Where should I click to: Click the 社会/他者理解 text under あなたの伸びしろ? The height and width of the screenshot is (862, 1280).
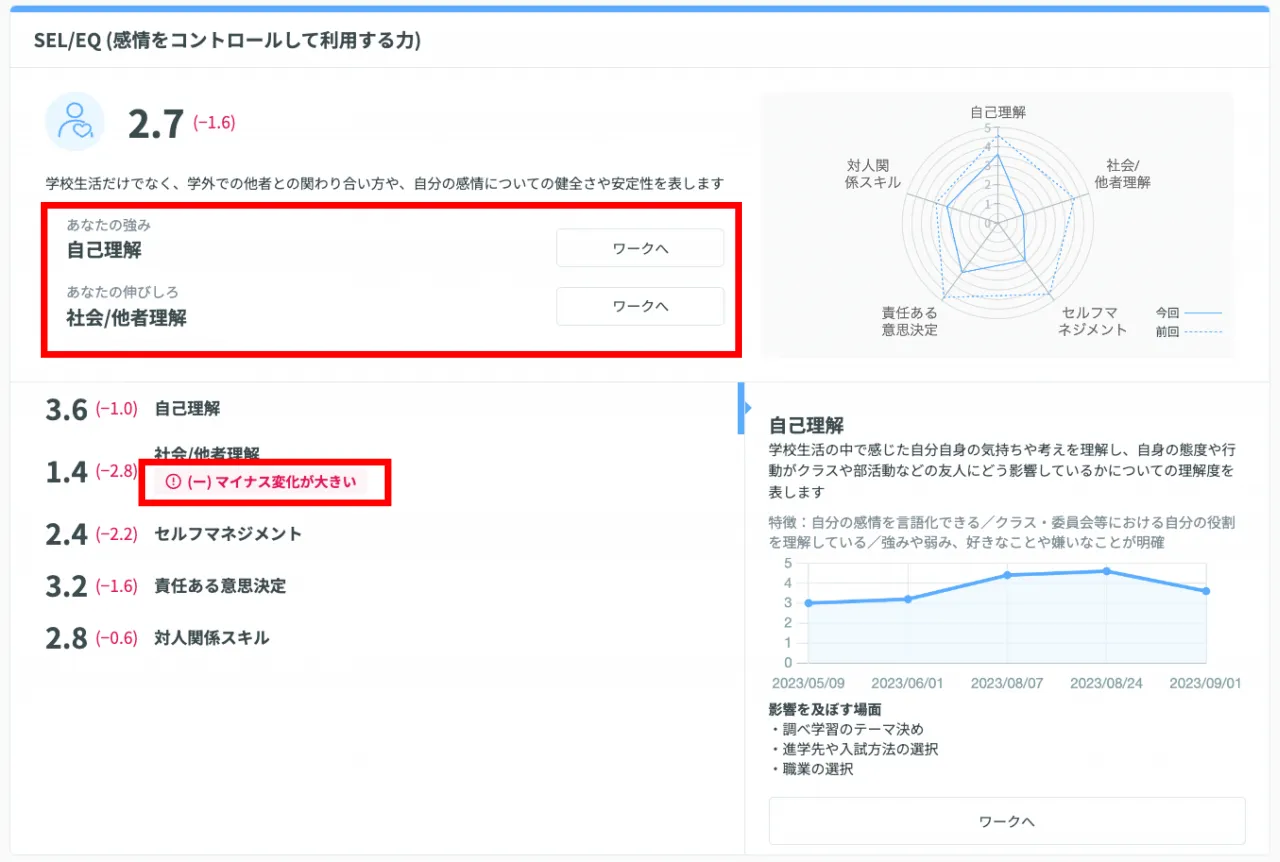coord(127,319)
